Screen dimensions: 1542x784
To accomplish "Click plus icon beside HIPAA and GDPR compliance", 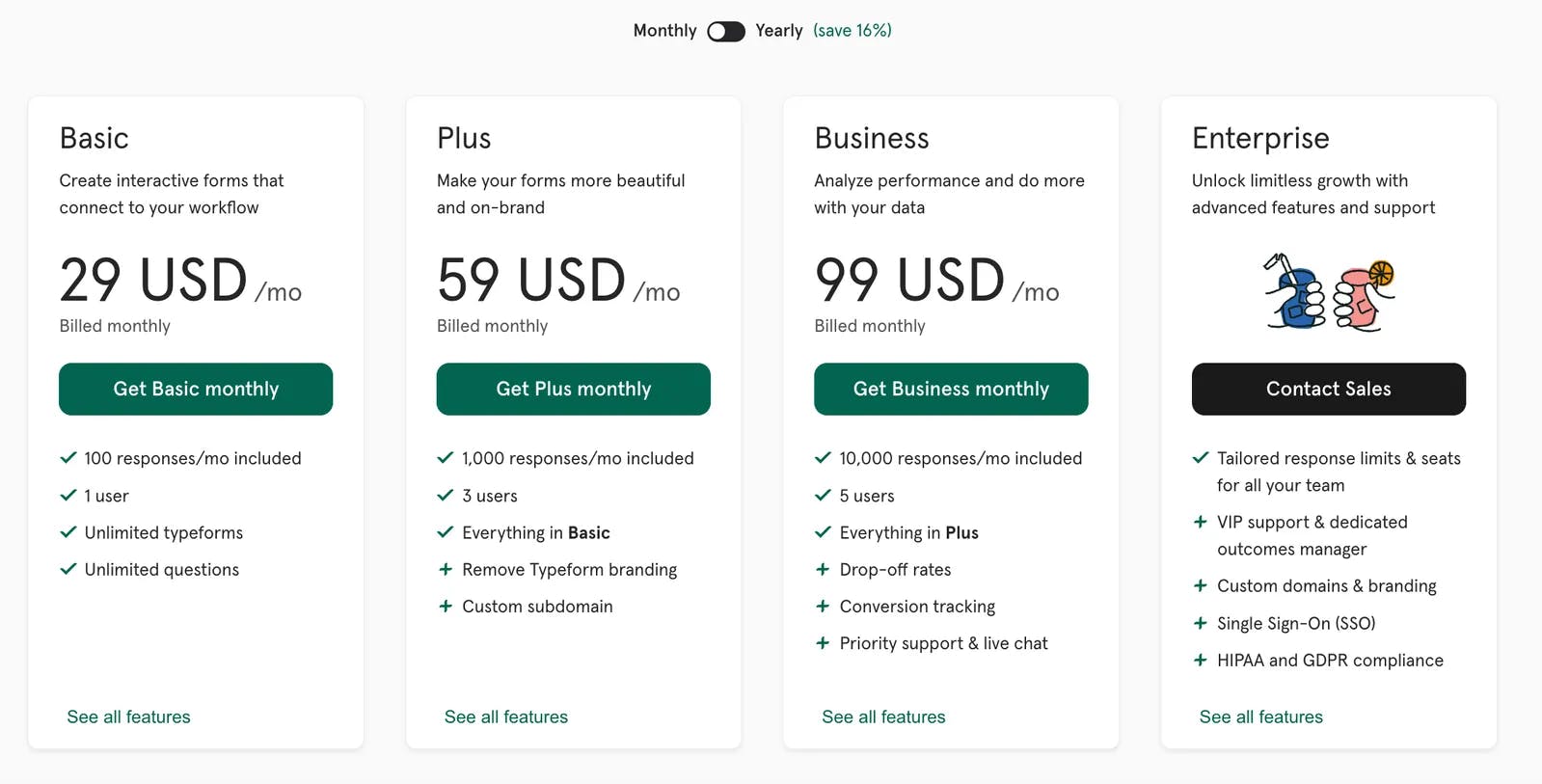I will tap(1201, 661).
